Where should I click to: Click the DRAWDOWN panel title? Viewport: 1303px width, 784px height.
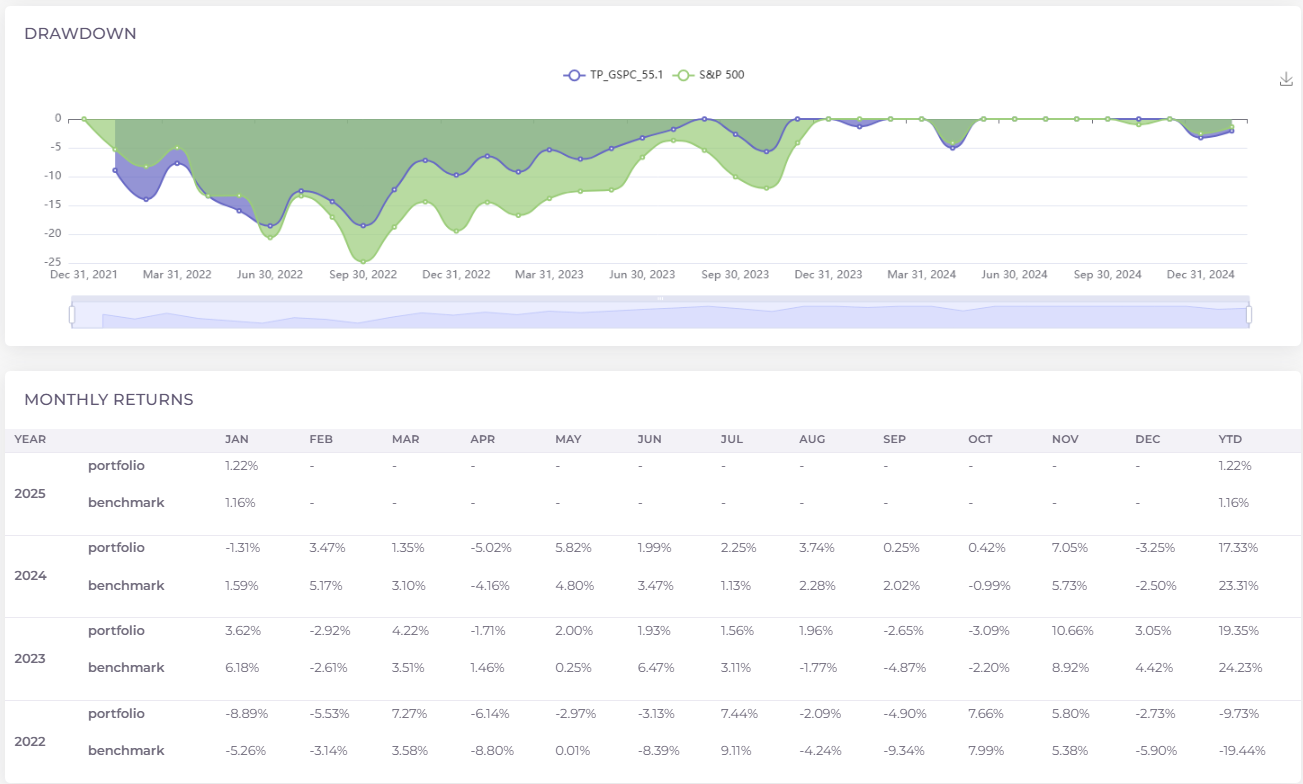[x=80, y=34]
